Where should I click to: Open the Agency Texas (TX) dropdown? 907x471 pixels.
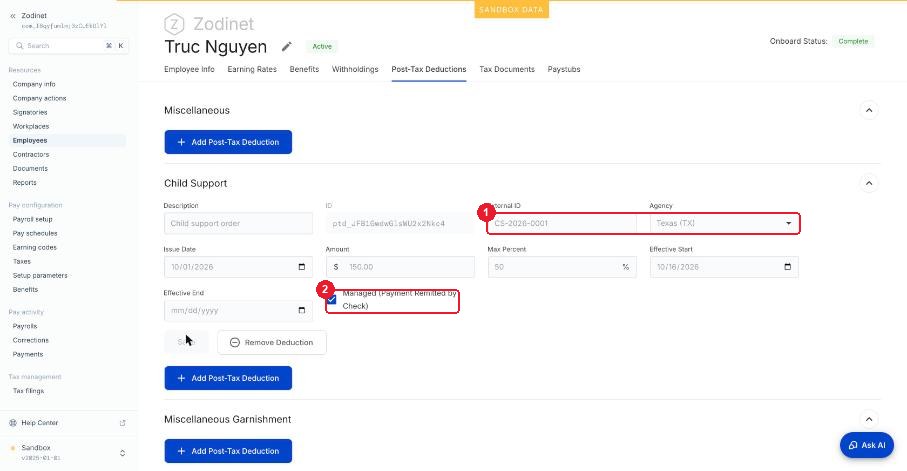tap(724, 223)
